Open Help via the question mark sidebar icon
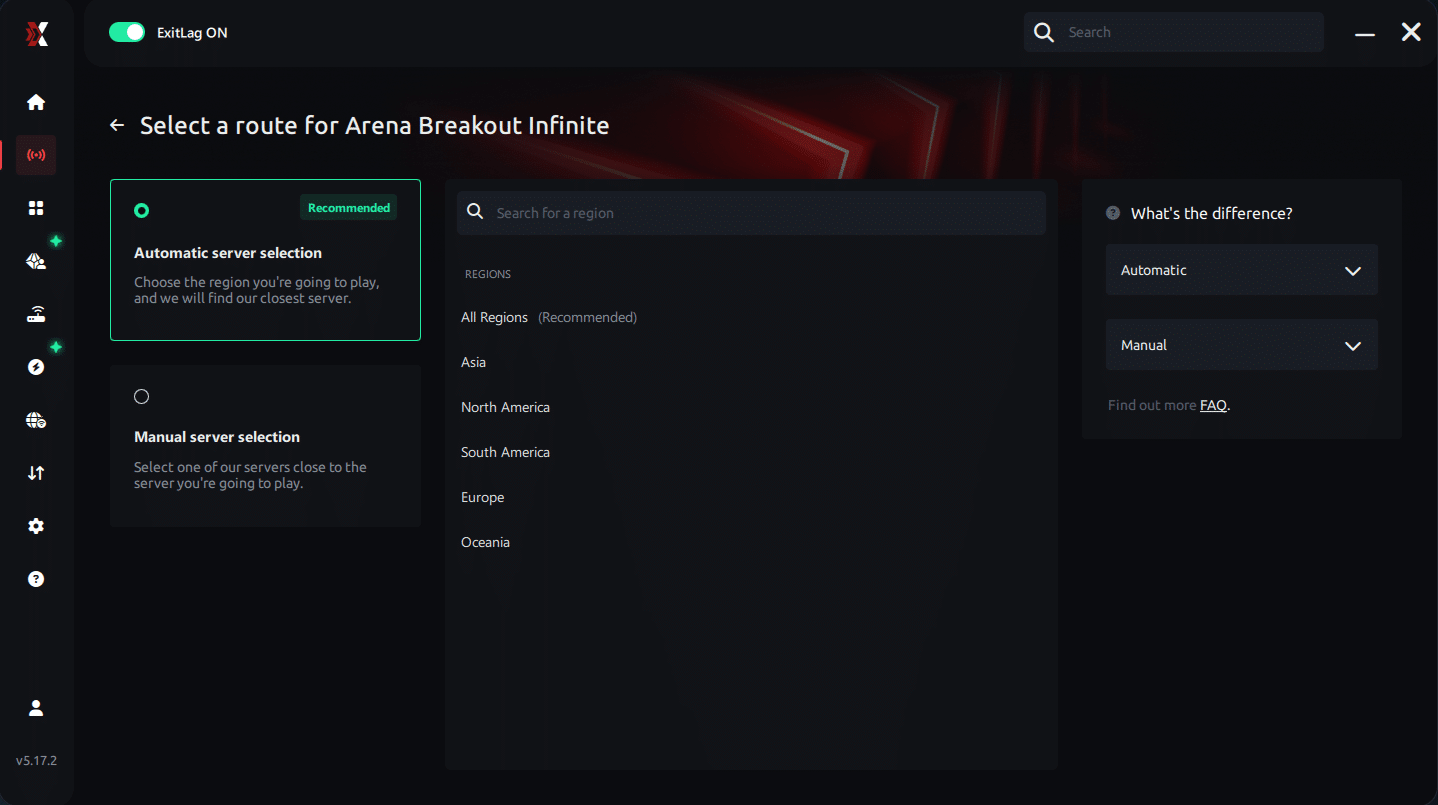Viewport: 1438px width, 805px height. [x=36, y=579]
